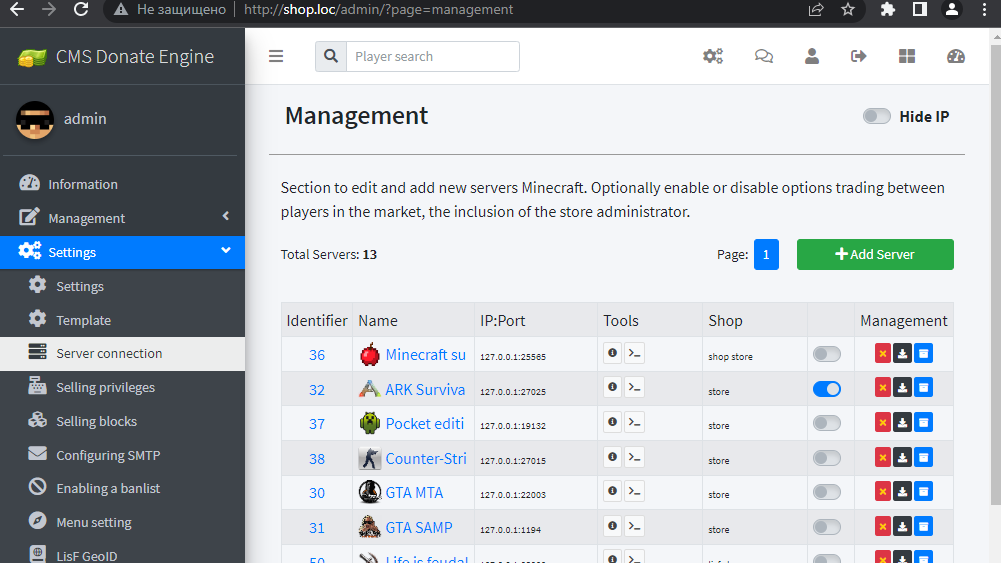This screenshot has width=1001, height=563.
Task: Click red delete button for Minecraft server
Action: click(x=882, y=353)
